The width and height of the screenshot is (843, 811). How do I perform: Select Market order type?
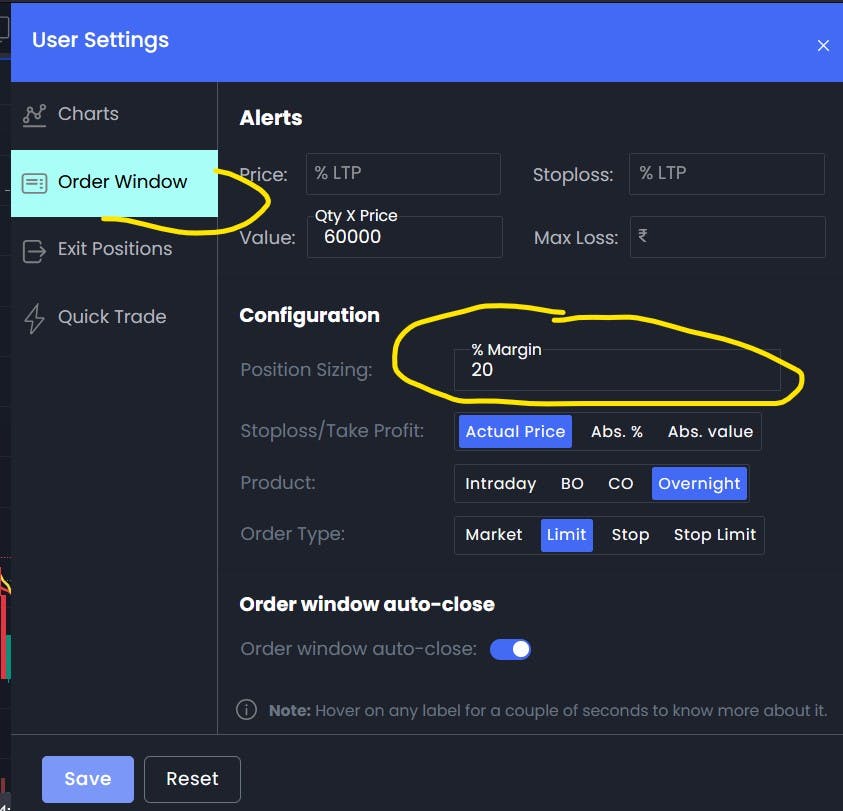tap(494, 535)
